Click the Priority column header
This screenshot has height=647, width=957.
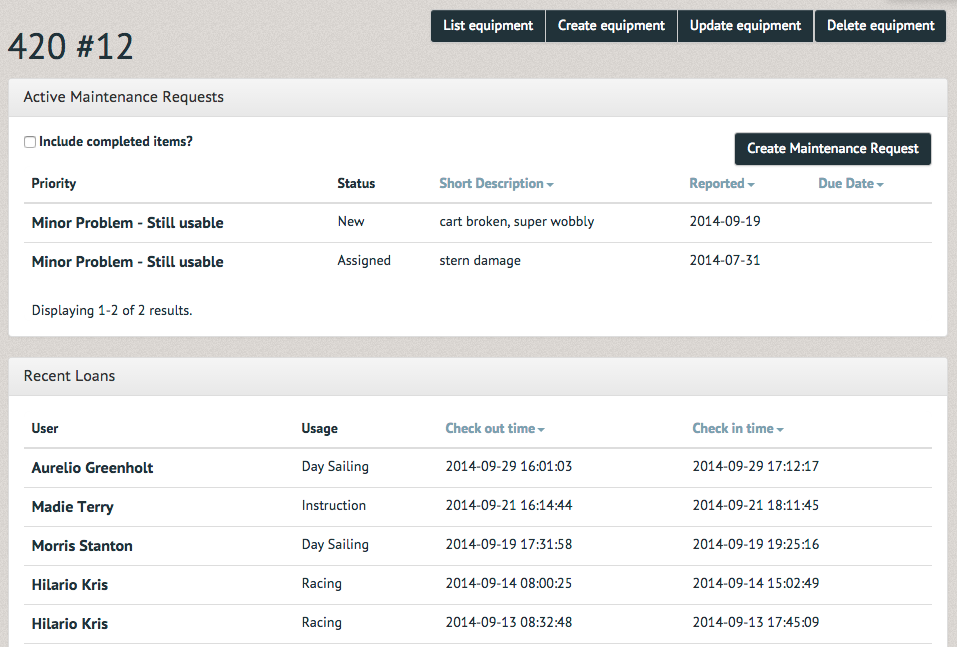(x=54, y=184)
